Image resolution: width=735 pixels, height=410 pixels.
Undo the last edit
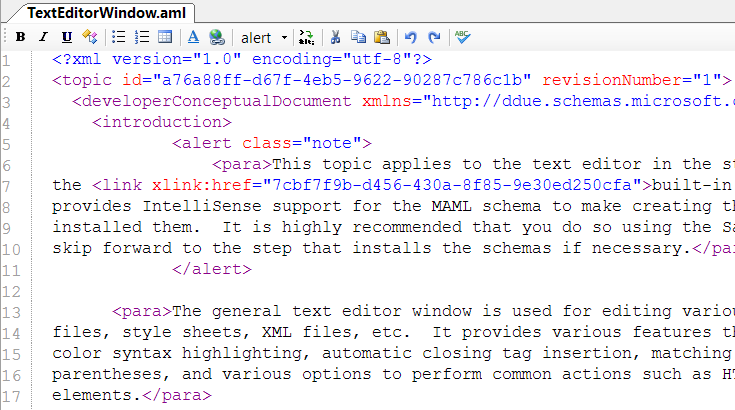tap(411, 37)
